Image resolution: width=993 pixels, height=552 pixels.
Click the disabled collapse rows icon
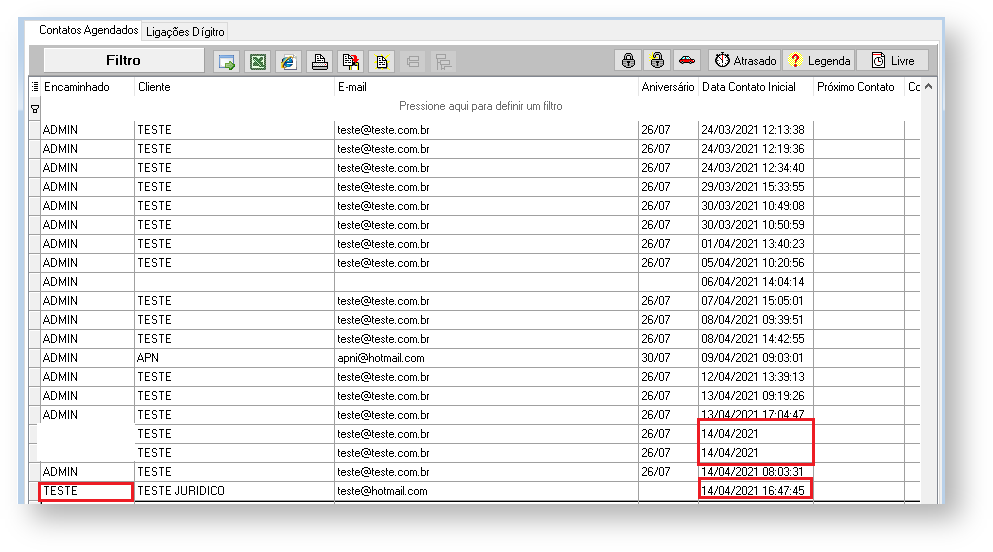413,61
